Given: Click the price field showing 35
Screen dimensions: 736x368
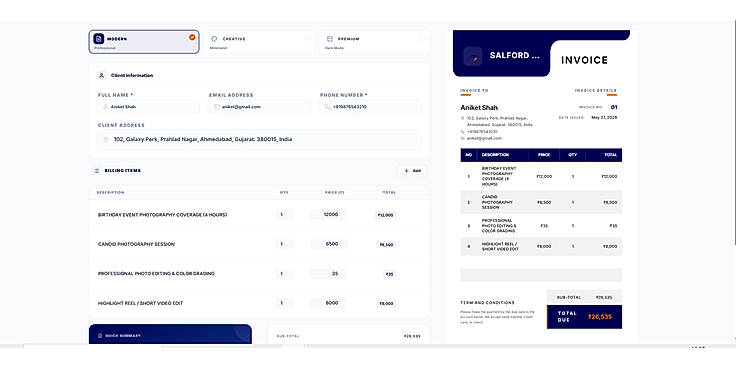Looking at the screenshot, I should click(329, 274).
